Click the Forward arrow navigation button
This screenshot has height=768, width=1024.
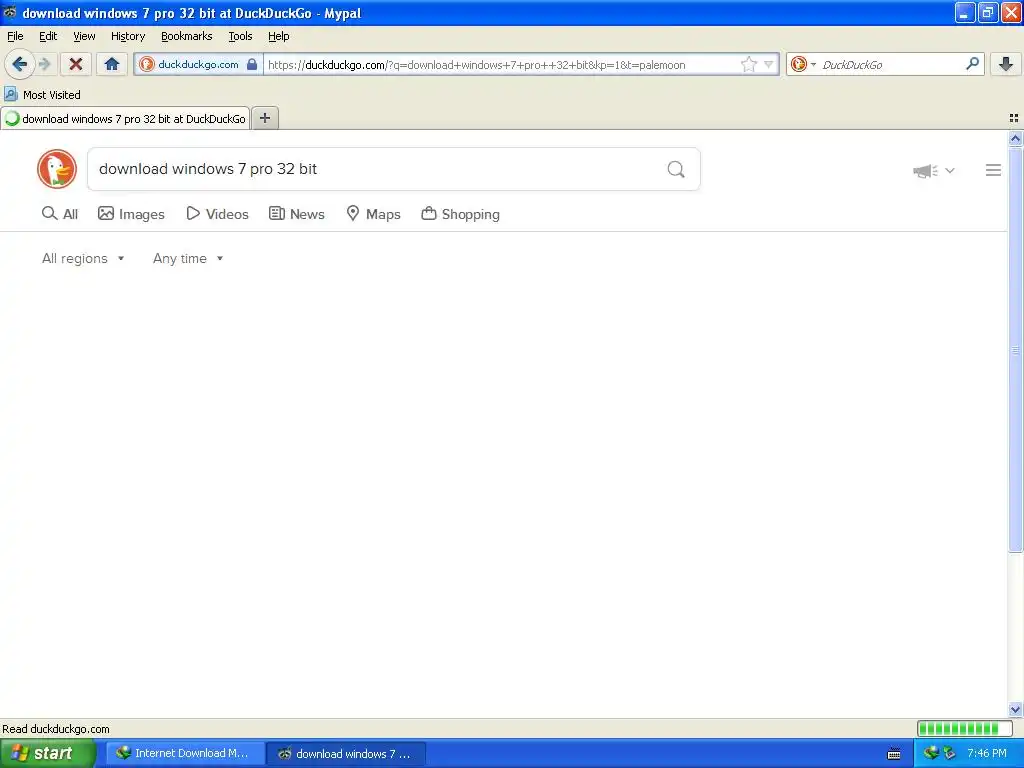pyautogui.click(x=44, y=64)
